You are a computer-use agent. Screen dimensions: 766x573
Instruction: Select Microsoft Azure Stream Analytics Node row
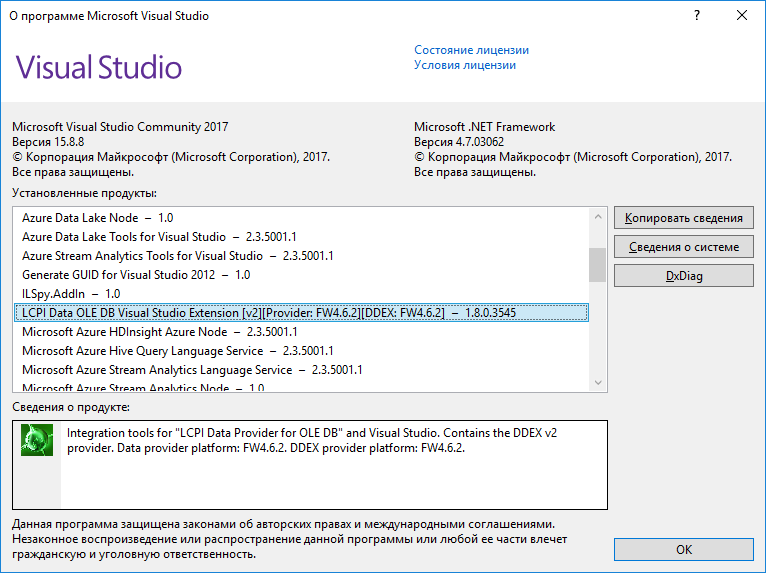(x=301, y=386)
